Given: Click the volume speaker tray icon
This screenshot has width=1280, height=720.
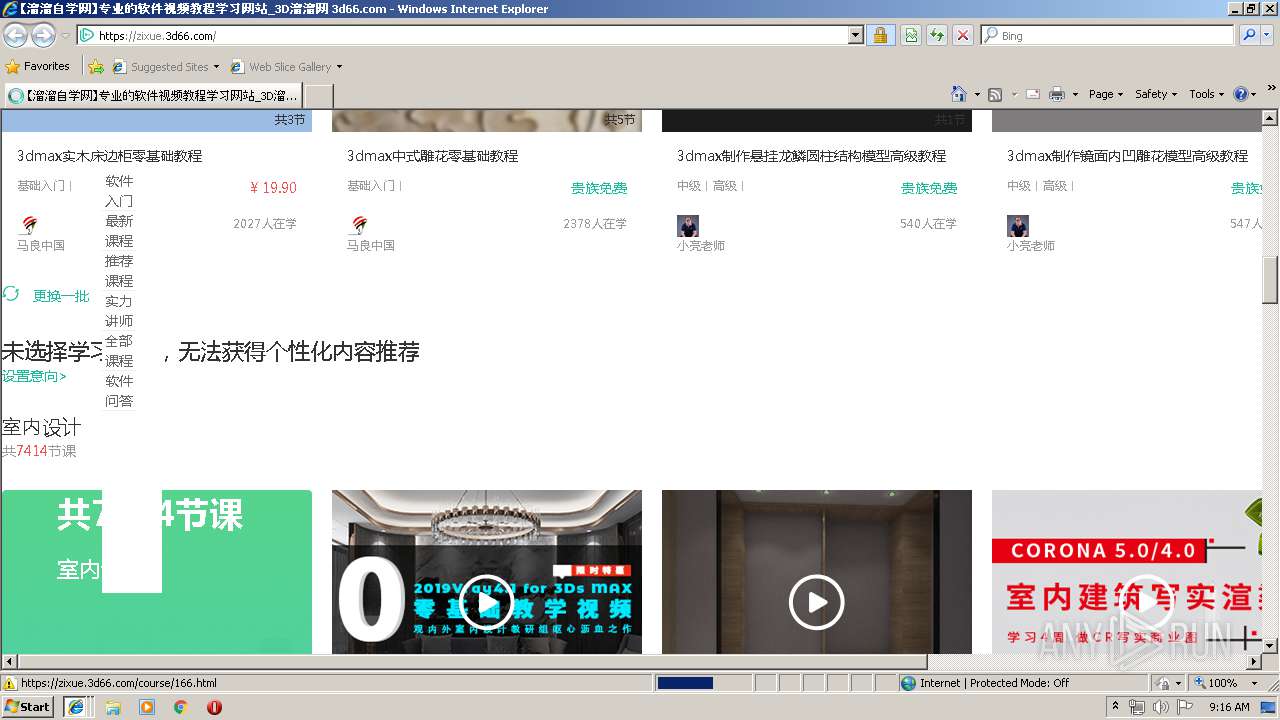Looking at the screenshot, I should click(1160, 707).
